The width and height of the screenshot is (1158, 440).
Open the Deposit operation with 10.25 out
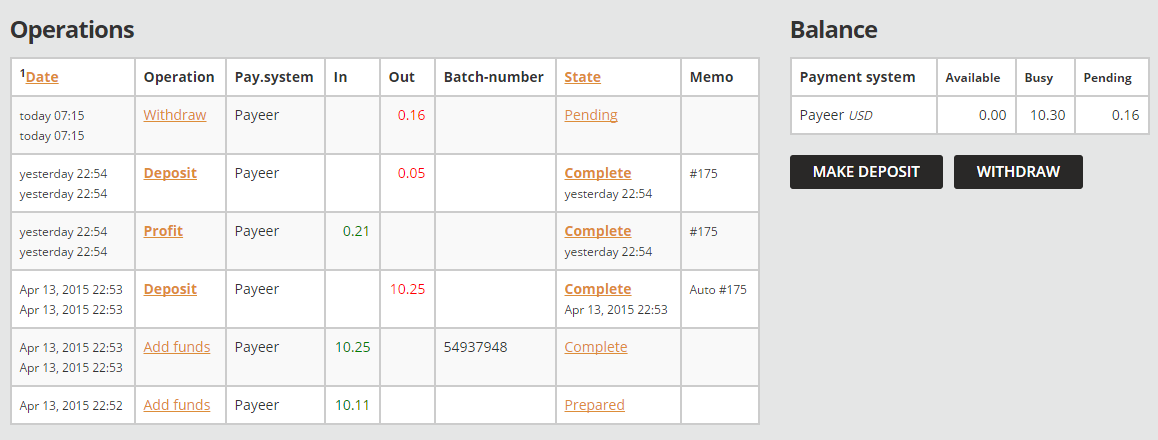(170, 289)
